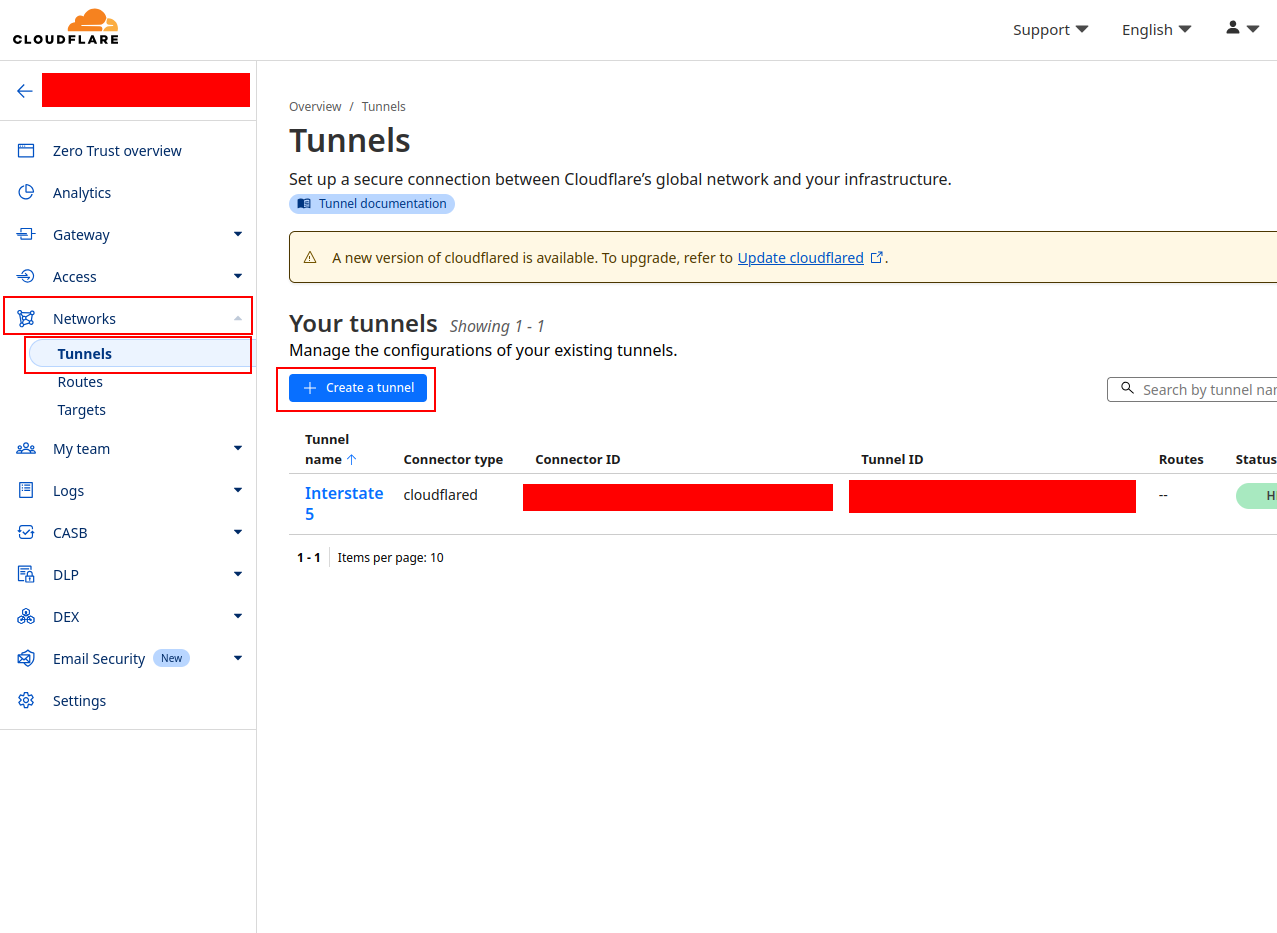1277x933 pixels.
Task: Follow the Update cloudflared link
Action: point(800,258)
